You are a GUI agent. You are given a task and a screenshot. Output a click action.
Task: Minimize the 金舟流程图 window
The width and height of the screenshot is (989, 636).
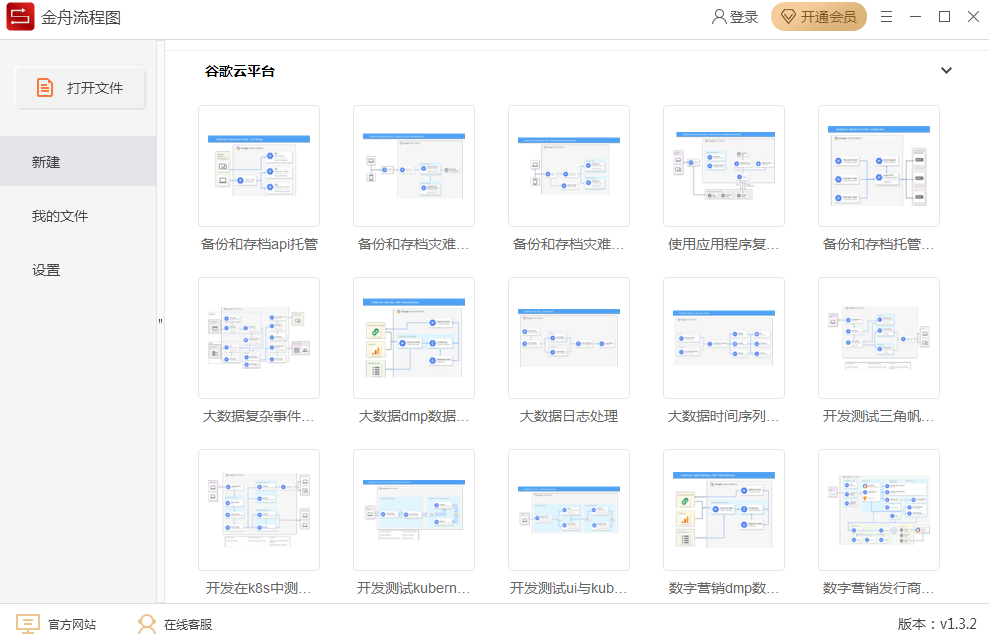tap(915, 17)
